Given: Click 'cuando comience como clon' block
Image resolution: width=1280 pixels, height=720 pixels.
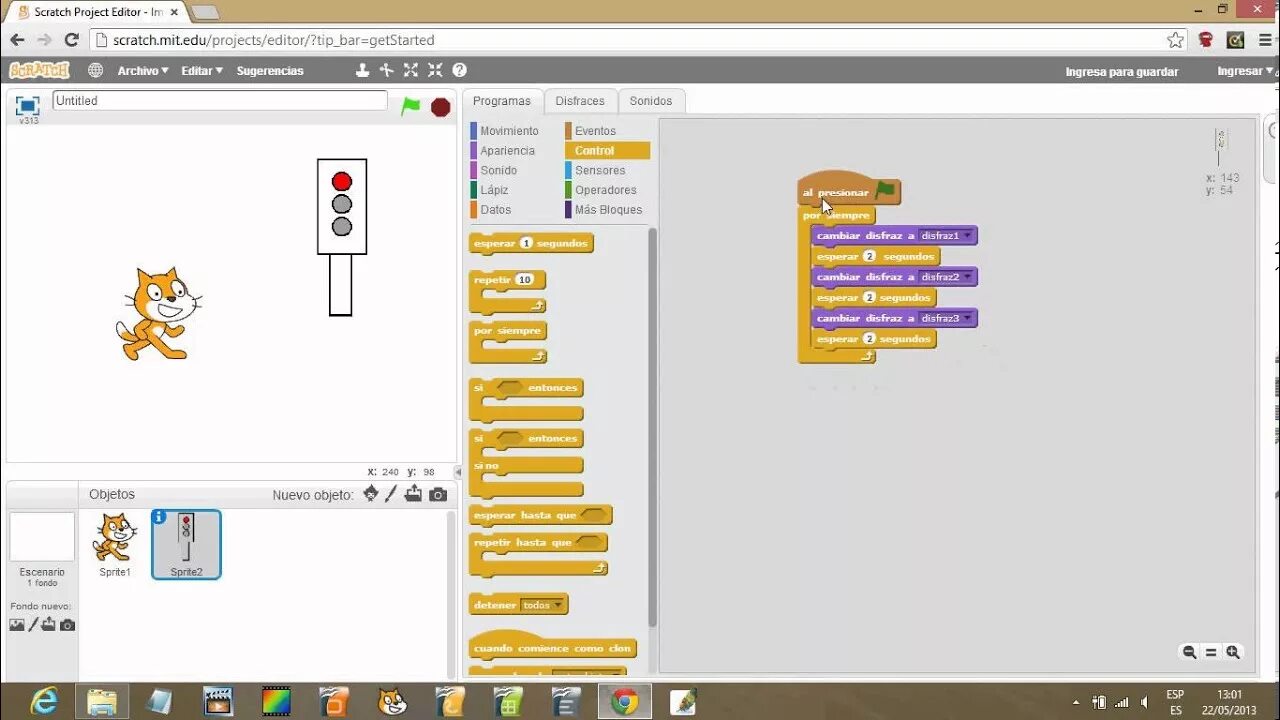Looking at the screenshot, I should tap(552, 647).
